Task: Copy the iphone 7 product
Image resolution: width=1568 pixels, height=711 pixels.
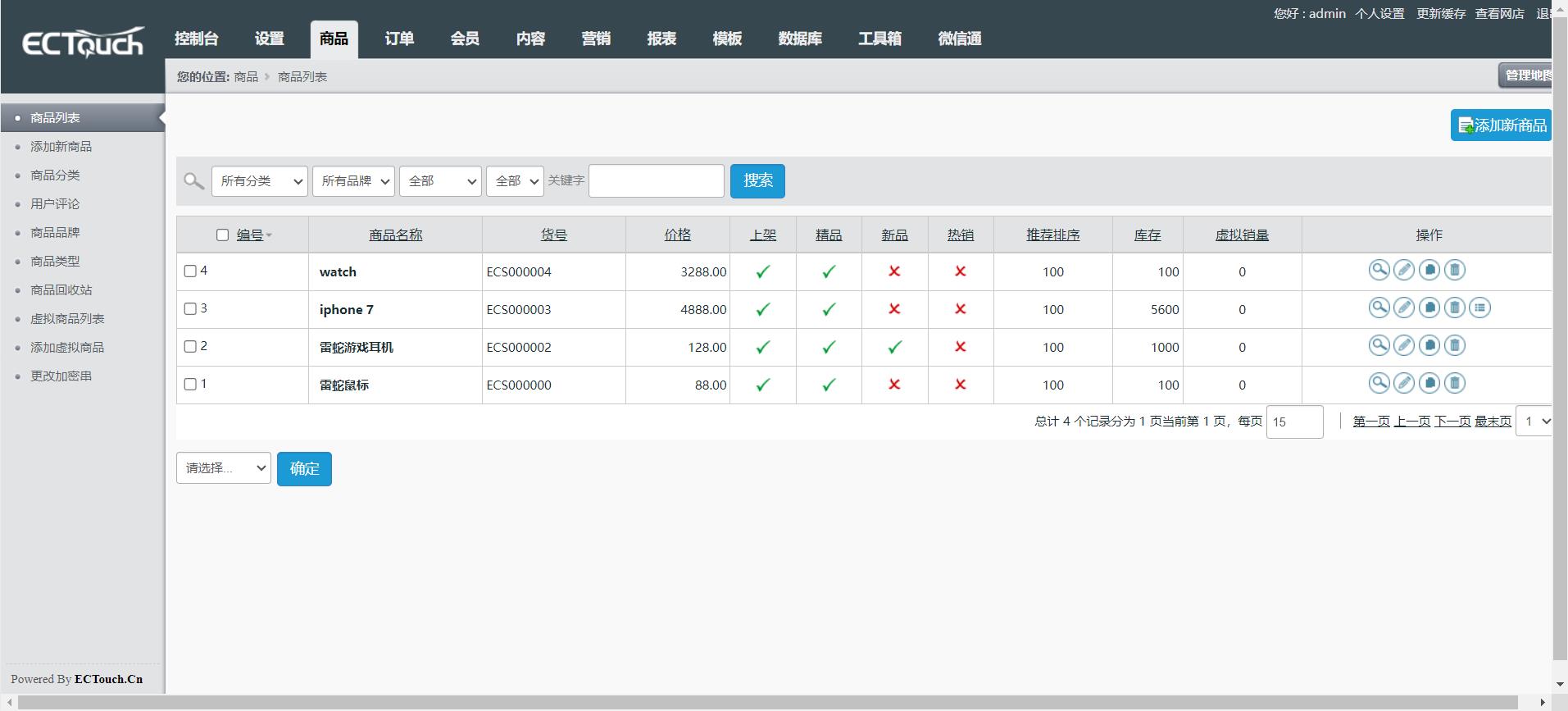Action: [x=1429, y=308]
